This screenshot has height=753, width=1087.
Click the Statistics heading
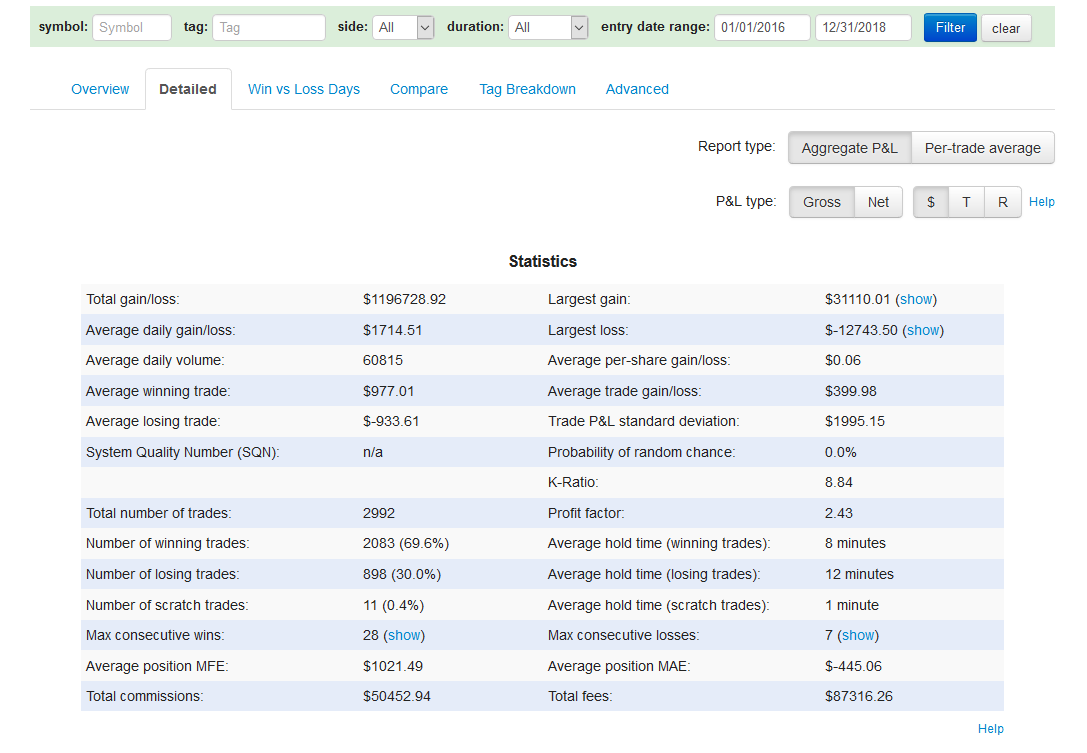[543, 261]
